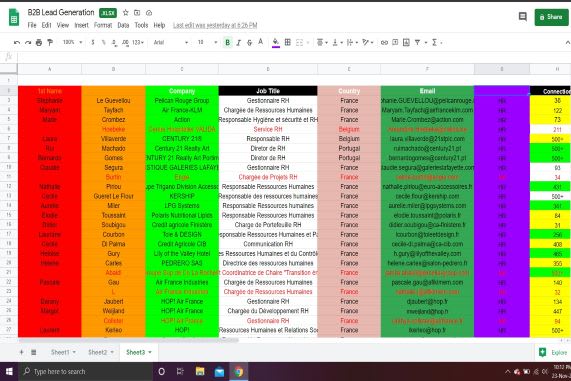Open the vertical align dropdown
Viewport: 571px width, 381px height.
tap(338, 43)
